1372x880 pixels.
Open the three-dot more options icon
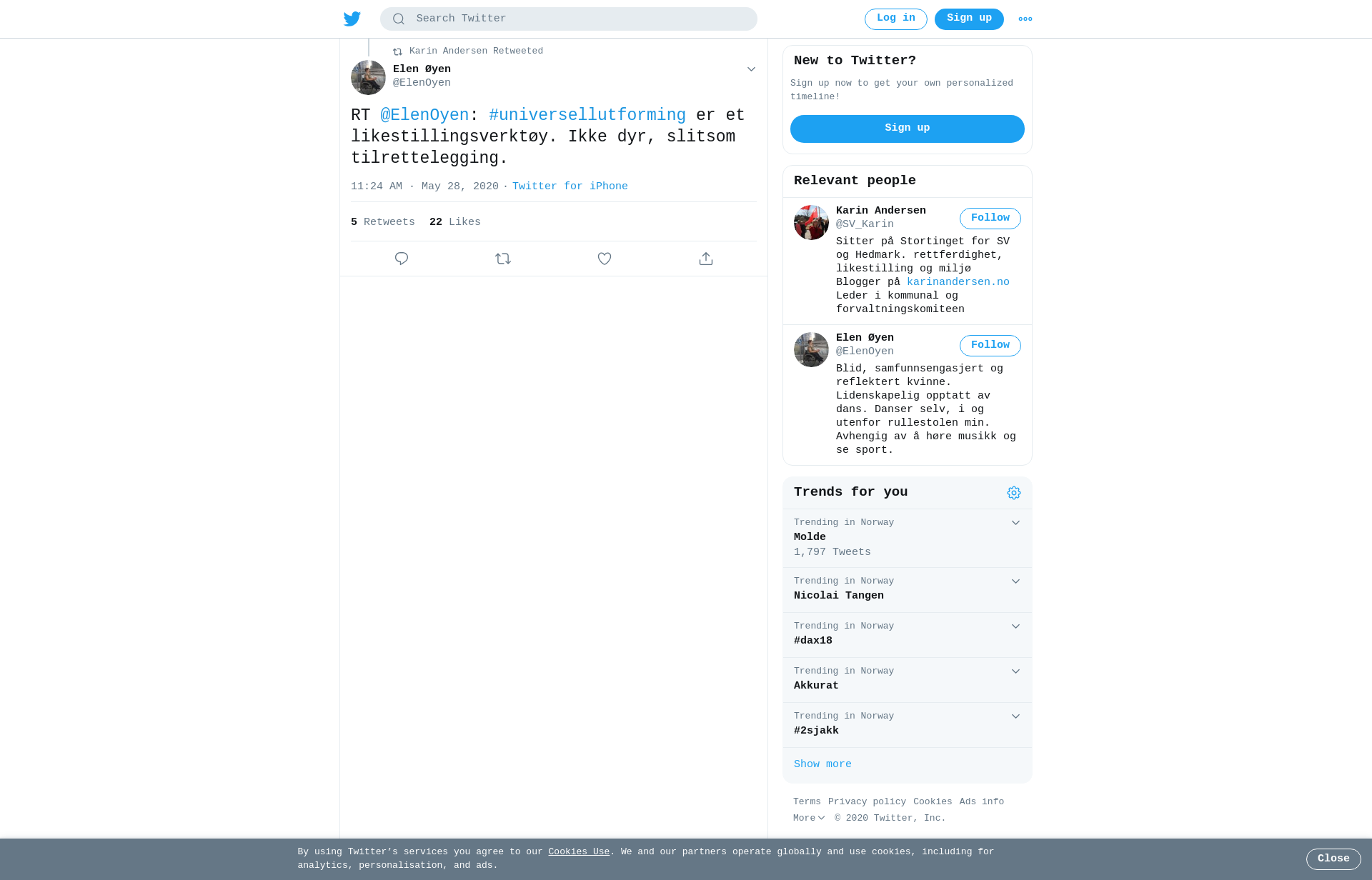pyautogui.click(x=1025, y=19)
